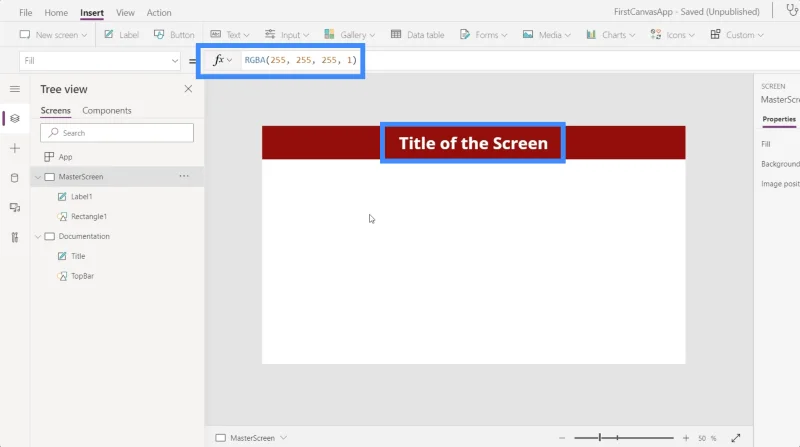Collapse the MasterScreen tree node

click(x=38, y=177)
